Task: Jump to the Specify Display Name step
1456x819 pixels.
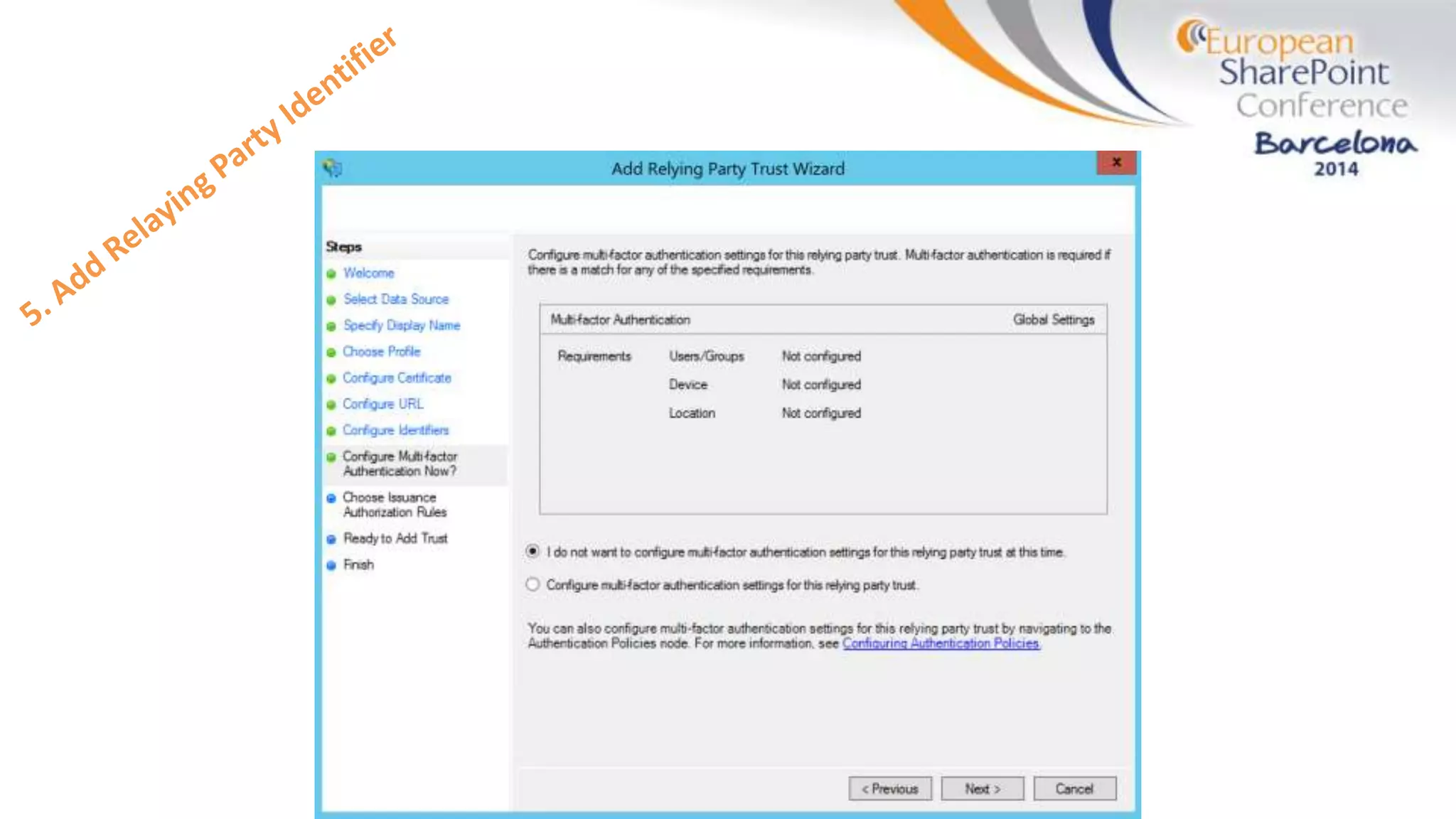Action: [402, 326]
